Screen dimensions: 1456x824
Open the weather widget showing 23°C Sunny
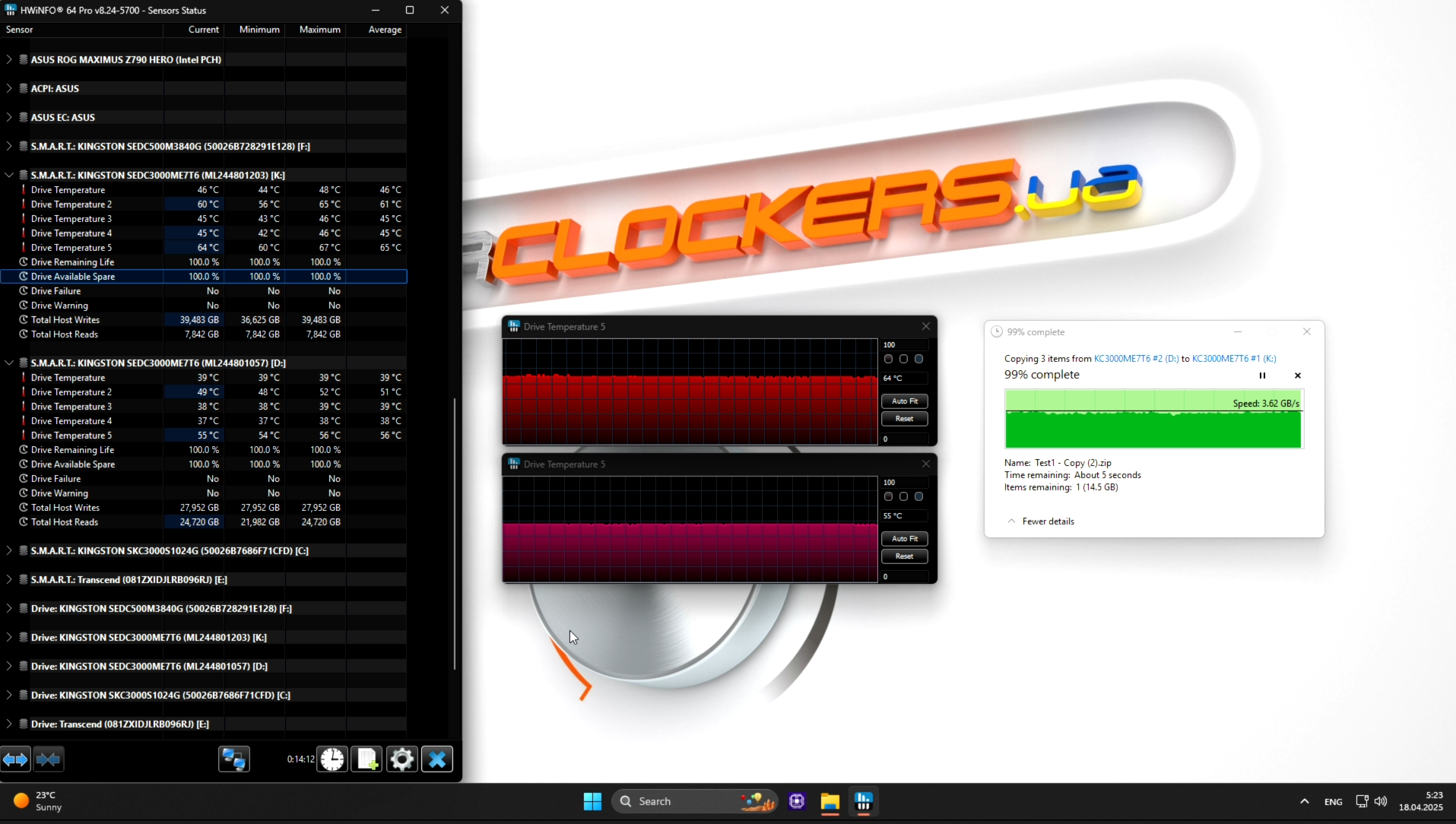coord(38,801)
